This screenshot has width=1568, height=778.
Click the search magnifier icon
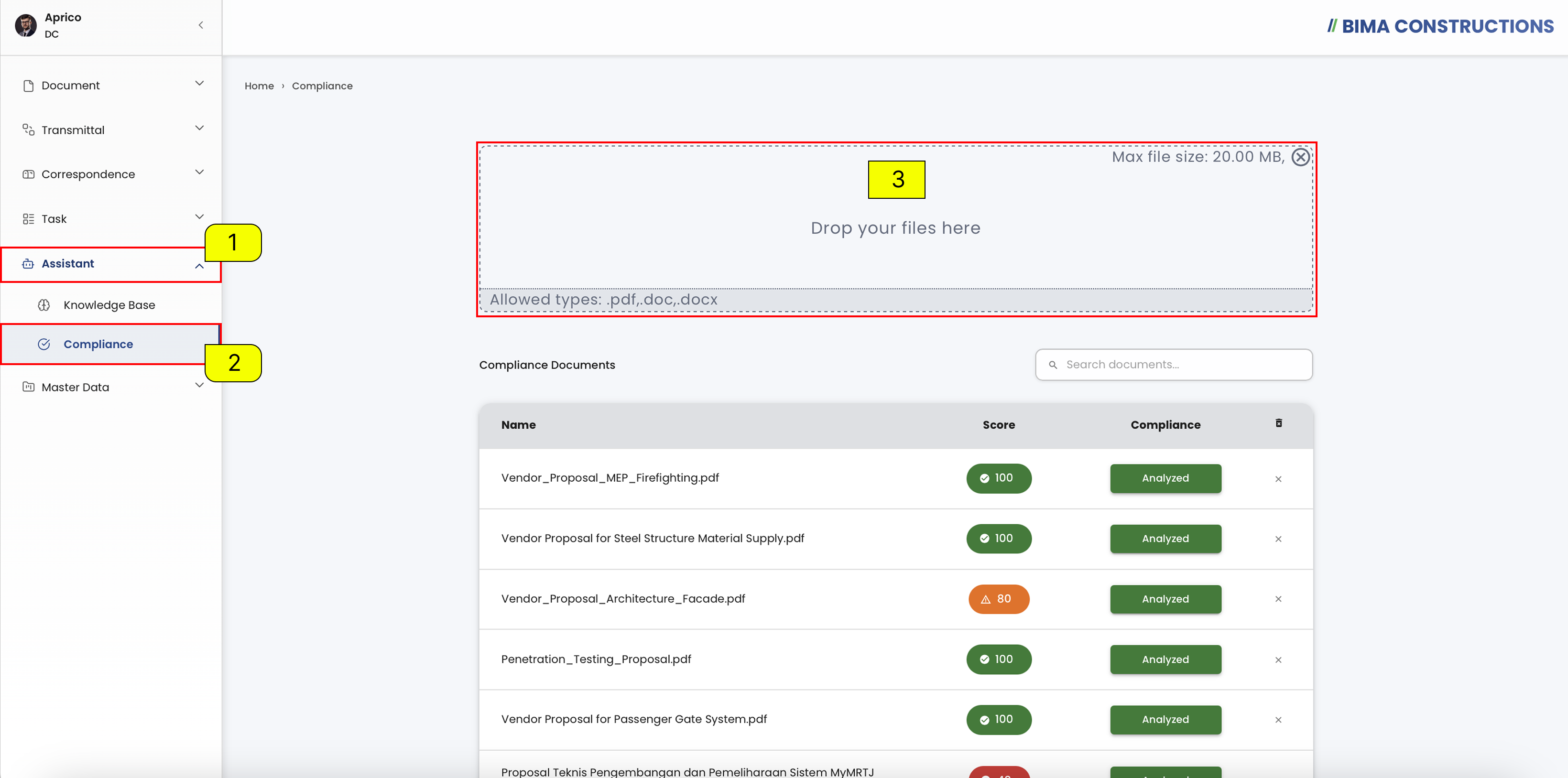(x=1053, y=365)
